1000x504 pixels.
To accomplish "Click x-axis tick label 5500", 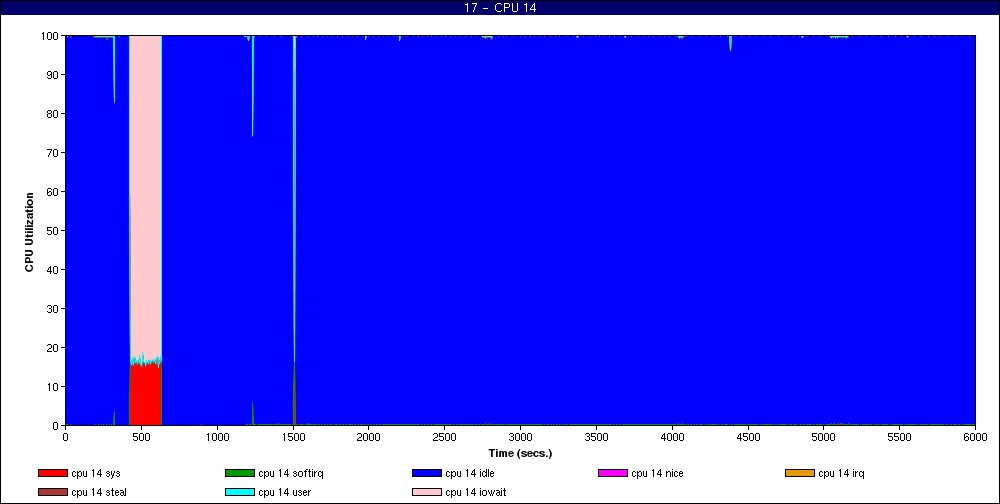I will click(x=899, y=437).
